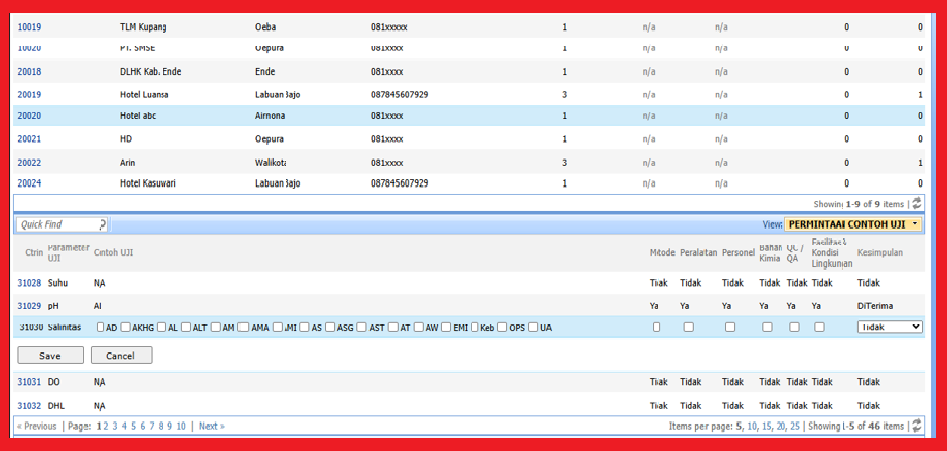Expand the View selector PERMINTAAN CONTOH UJI
Viewport: 947px width, 451px height.
853,225
